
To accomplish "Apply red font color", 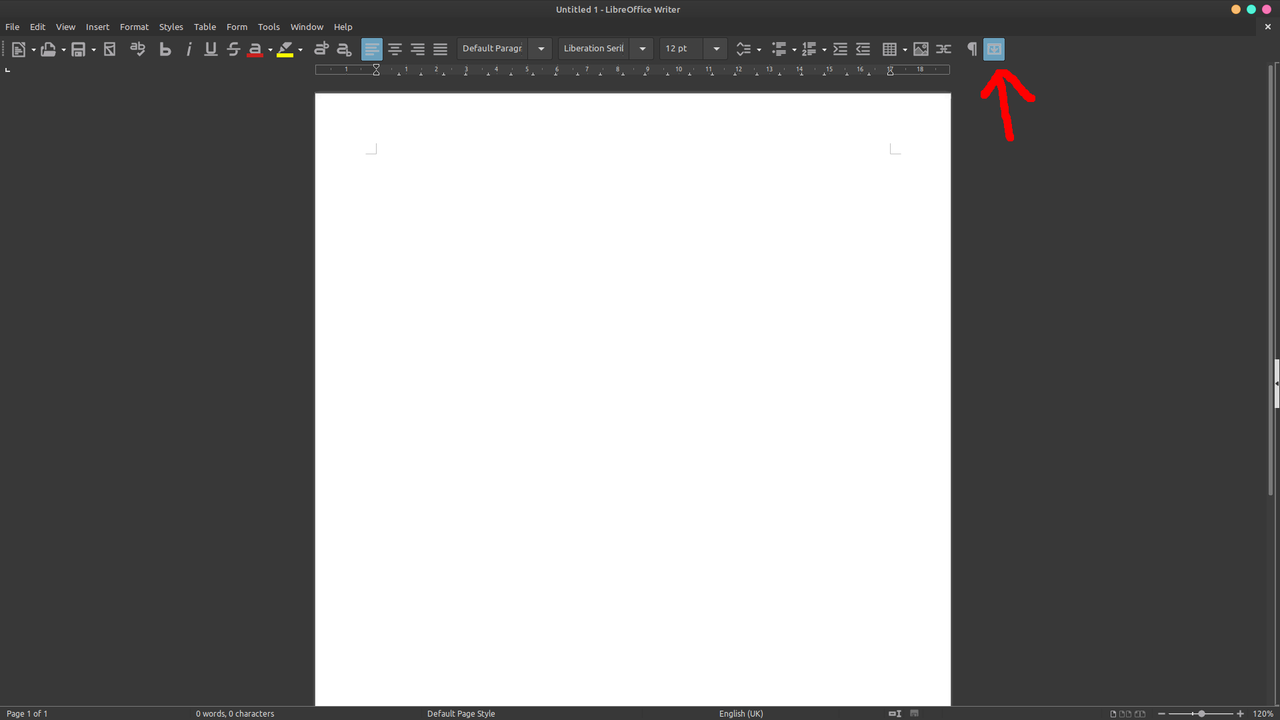I will click(255, 49).
